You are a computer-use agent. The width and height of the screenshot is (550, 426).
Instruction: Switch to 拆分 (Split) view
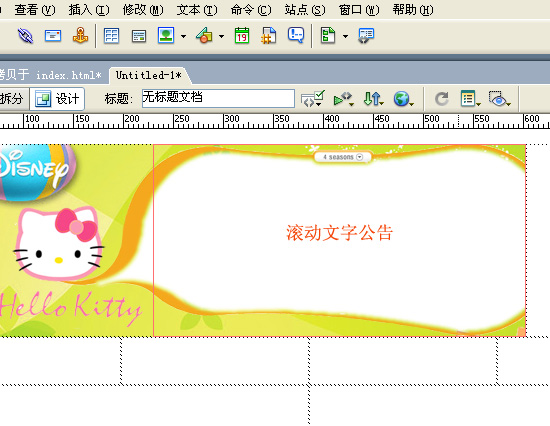coord(13,99)
